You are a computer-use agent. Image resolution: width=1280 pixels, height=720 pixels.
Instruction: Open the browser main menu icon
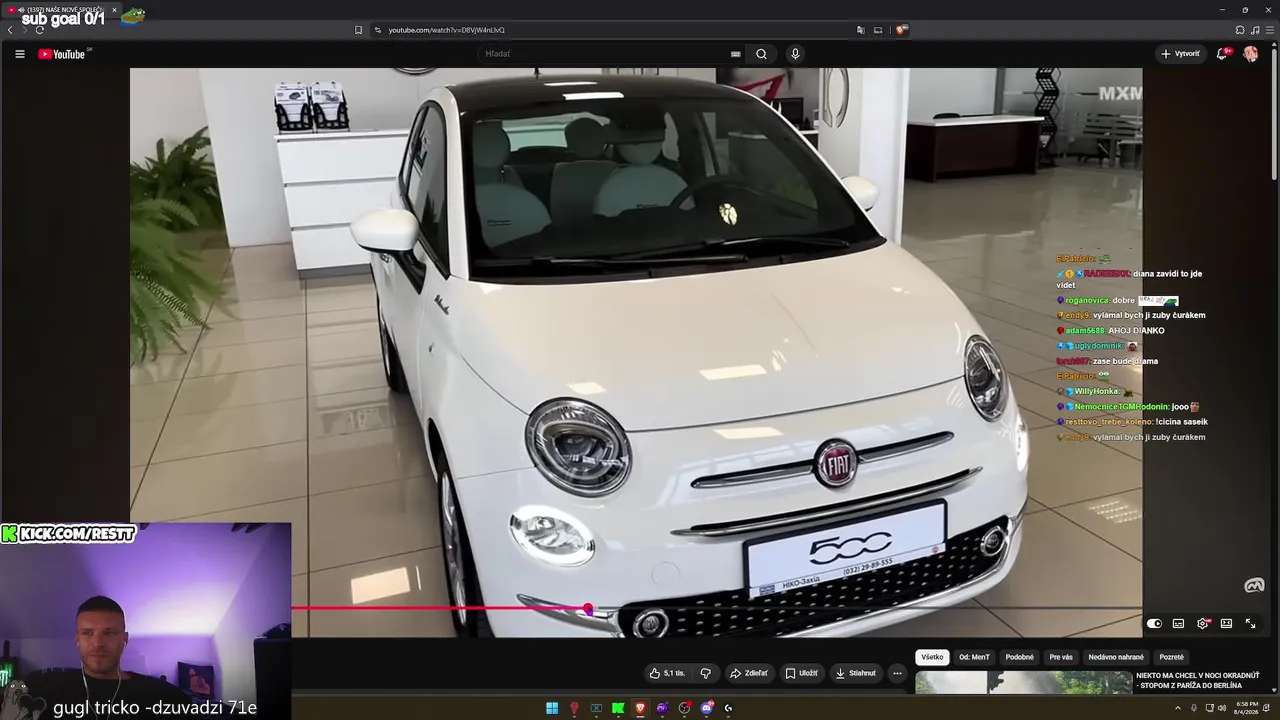[1269, 30]
